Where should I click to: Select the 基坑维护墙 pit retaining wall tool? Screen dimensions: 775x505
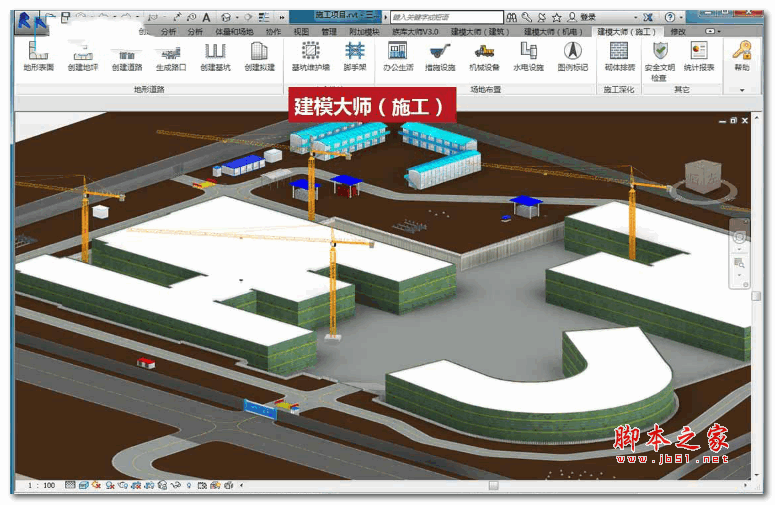[x=310, y=57]
